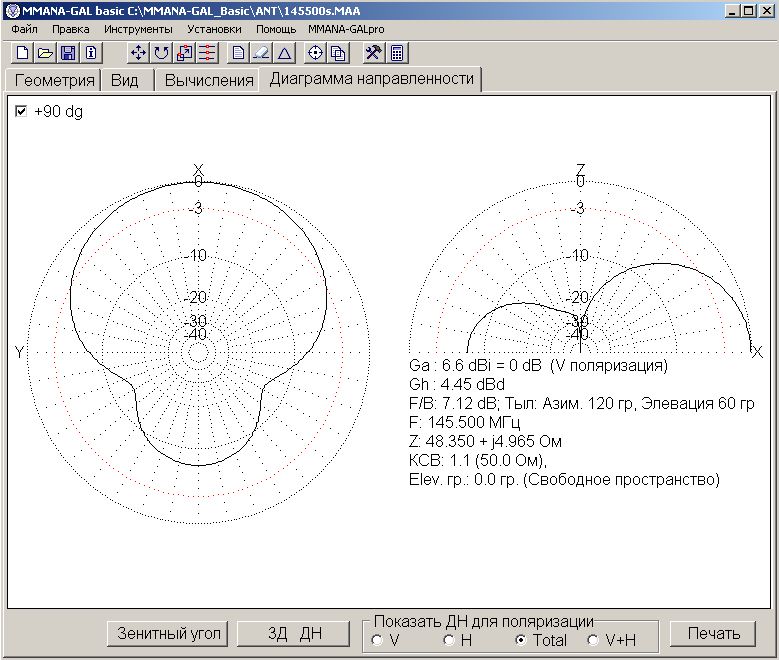Click the crosshair target toolbar icon
This screenshot has width=779, height=660.
point(316,53)
